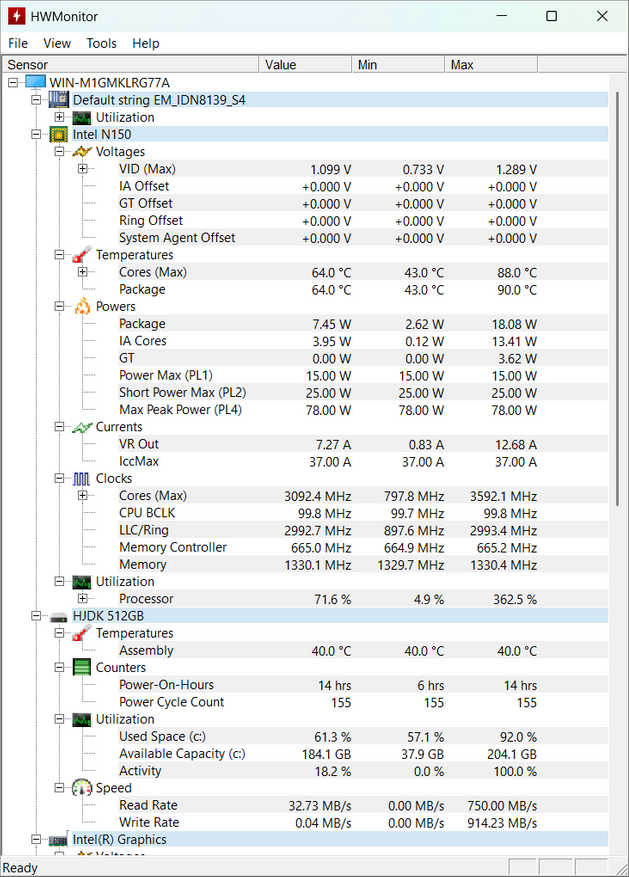Click the Clocks signal icon
This screenshot has width=629, height=877.
tap(82, 479)
